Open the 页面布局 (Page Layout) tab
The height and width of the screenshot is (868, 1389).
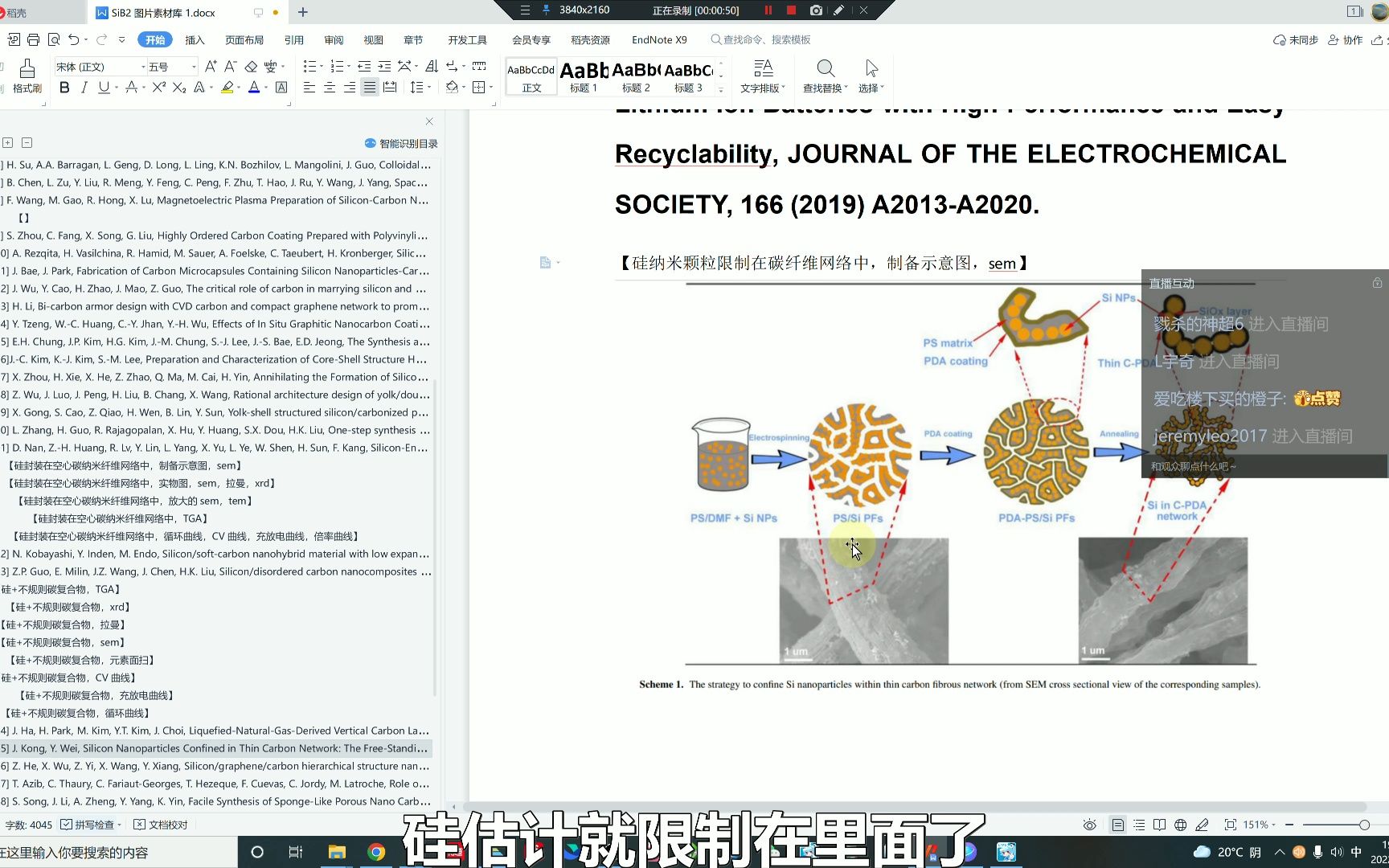[x=244, y=39]
